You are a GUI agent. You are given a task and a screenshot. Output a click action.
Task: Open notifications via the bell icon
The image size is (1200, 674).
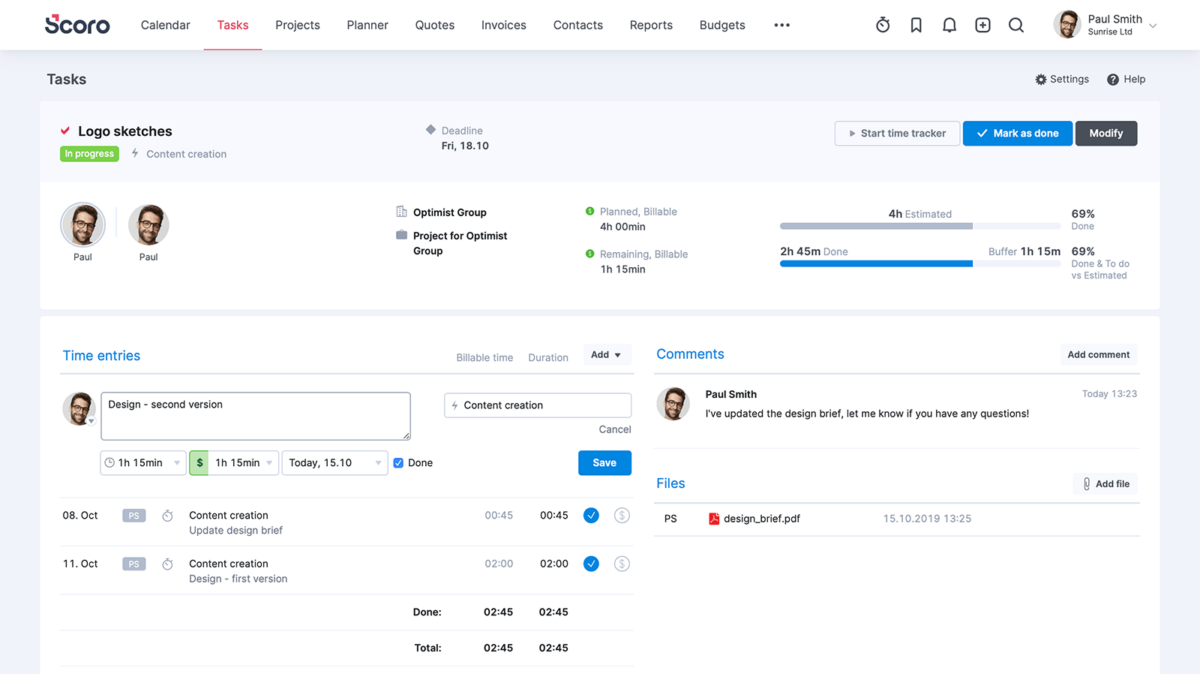(948, 24)
